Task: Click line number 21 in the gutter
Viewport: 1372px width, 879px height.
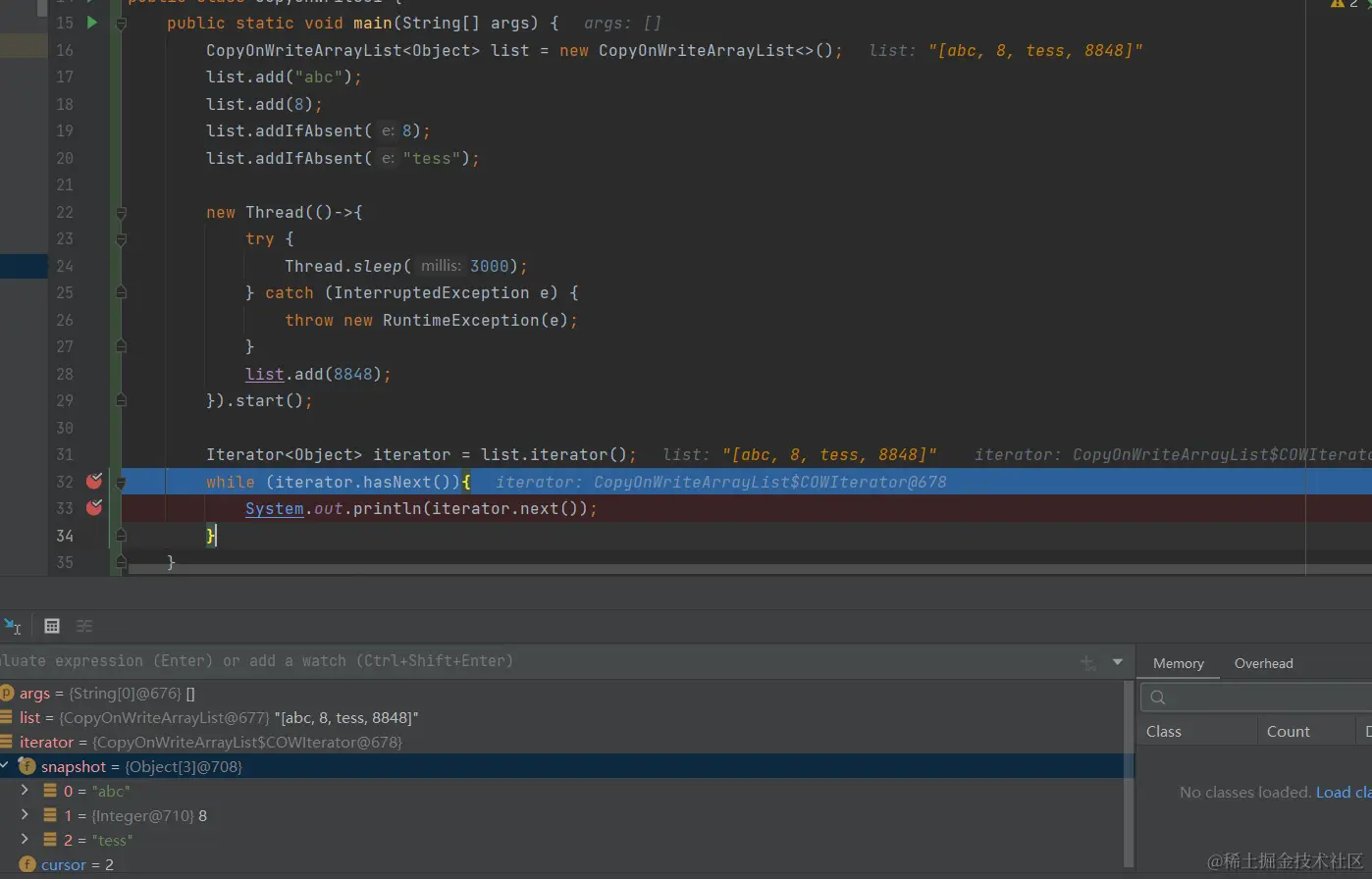Action: (65, 184)
